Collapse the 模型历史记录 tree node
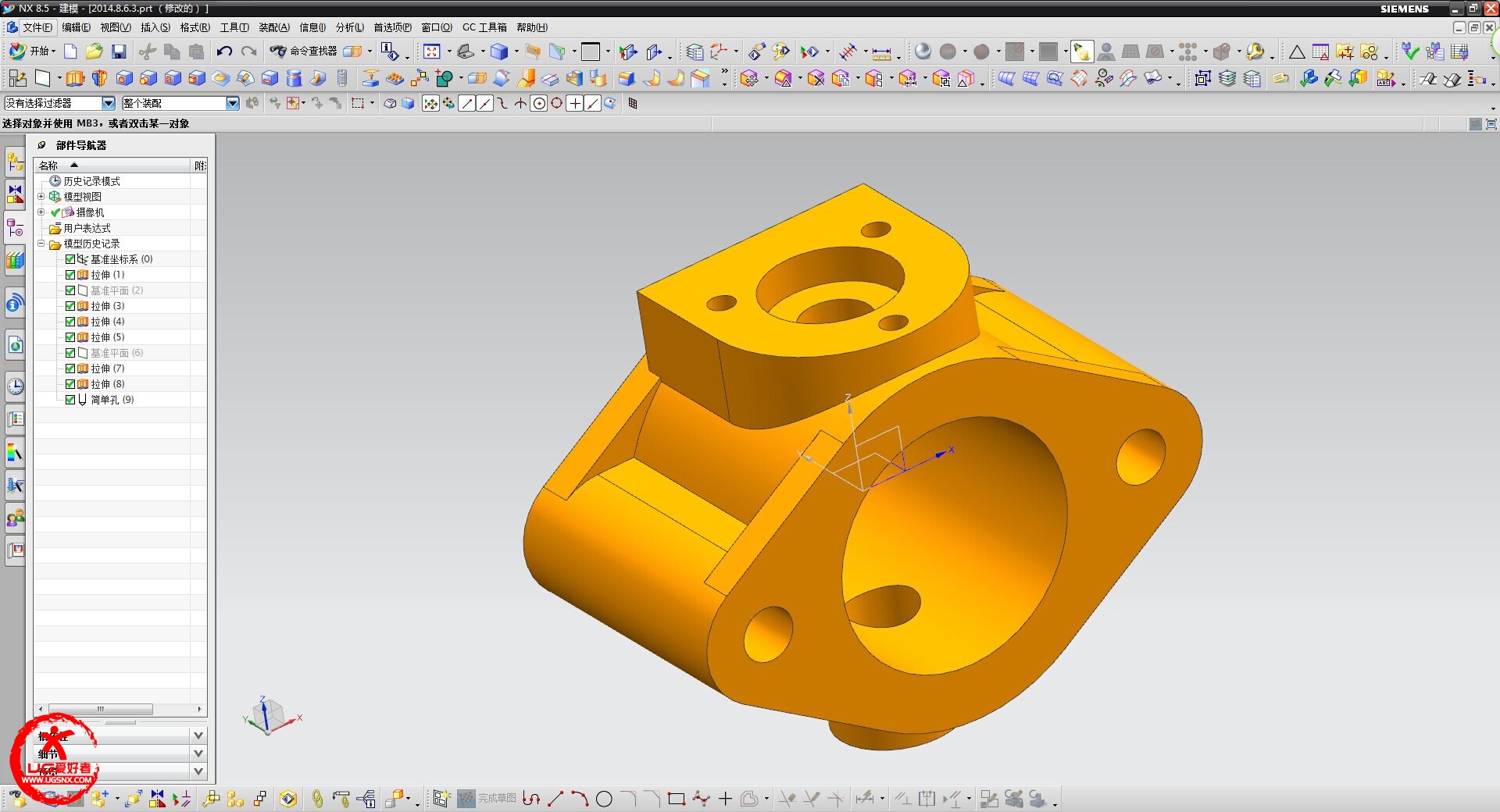Viewport: 1500px width, 812px height. point(41,243)
